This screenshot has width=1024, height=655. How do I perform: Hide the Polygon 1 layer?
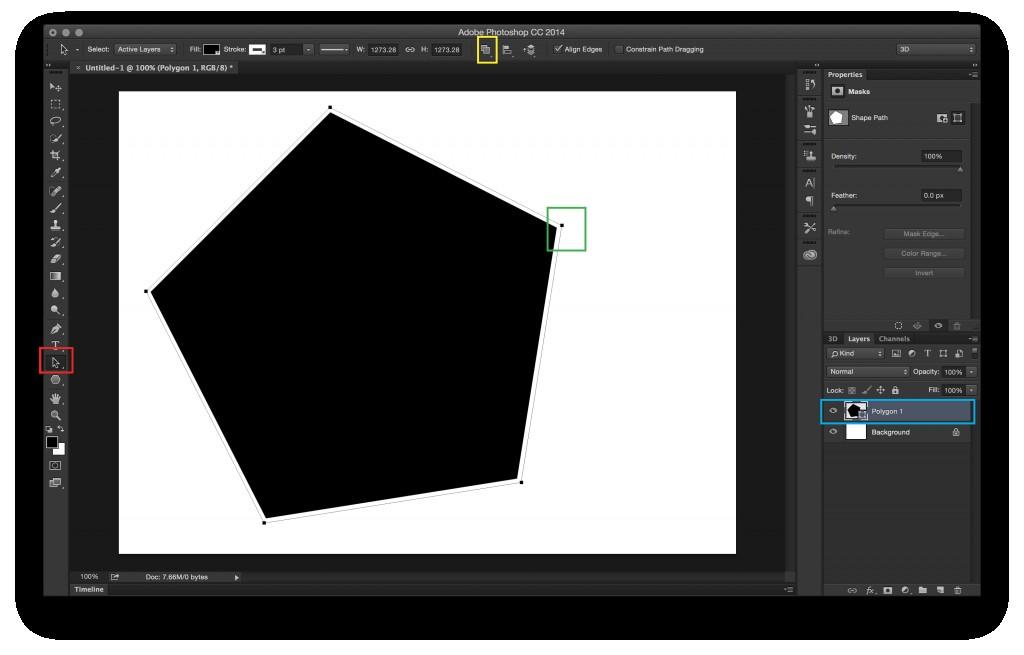pos(834,410)
